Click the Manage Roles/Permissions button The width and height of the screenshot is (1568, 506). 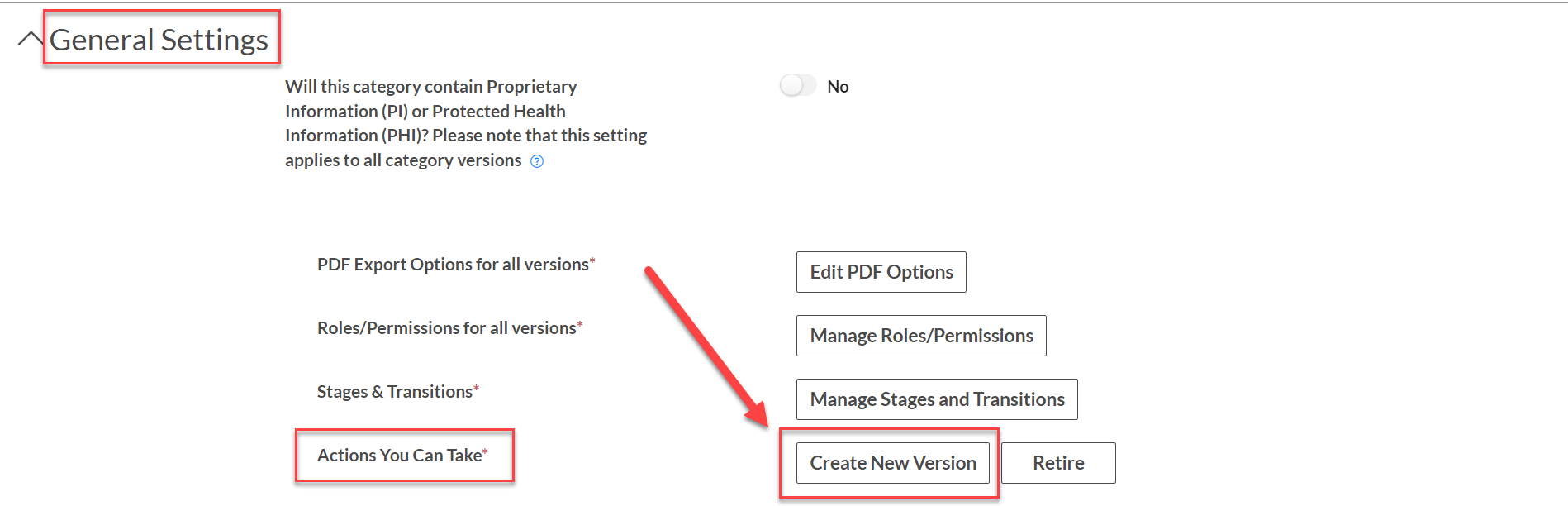pyautogui.click(x=921, y=336)
